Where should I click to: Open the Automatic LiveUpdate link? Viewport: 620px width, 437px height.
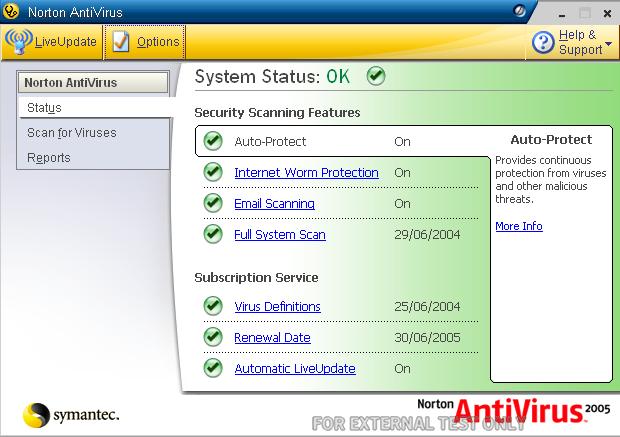coord(295,369)
